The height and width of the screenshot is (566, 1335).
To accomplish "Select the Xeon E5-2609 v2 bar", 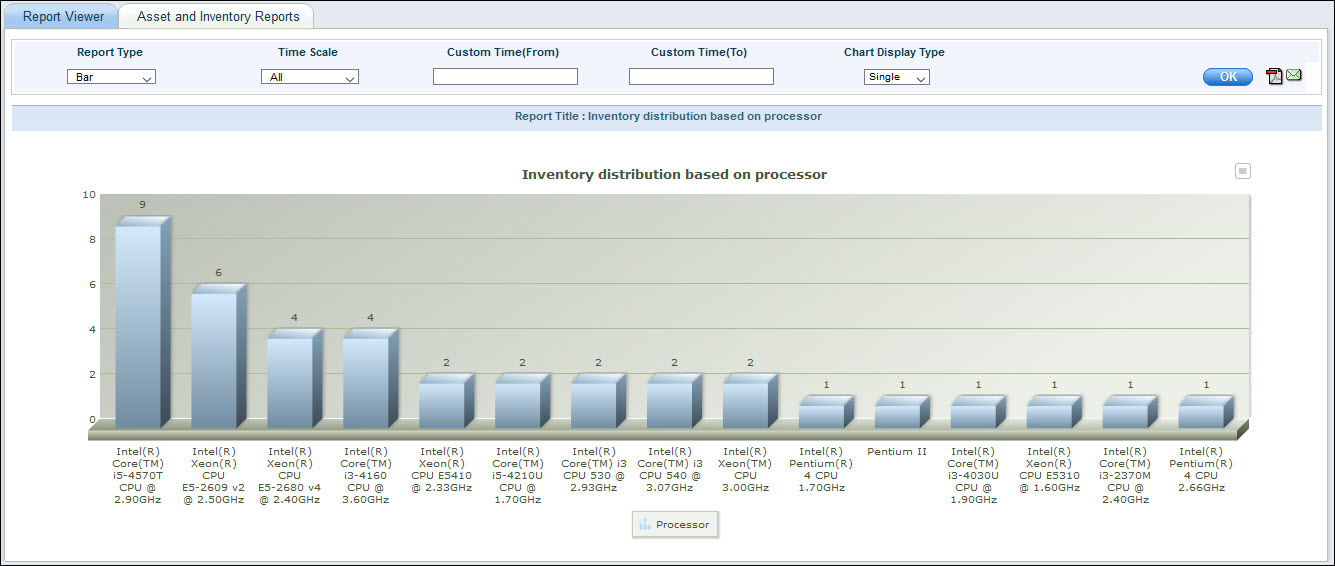I will click(215, 359).
